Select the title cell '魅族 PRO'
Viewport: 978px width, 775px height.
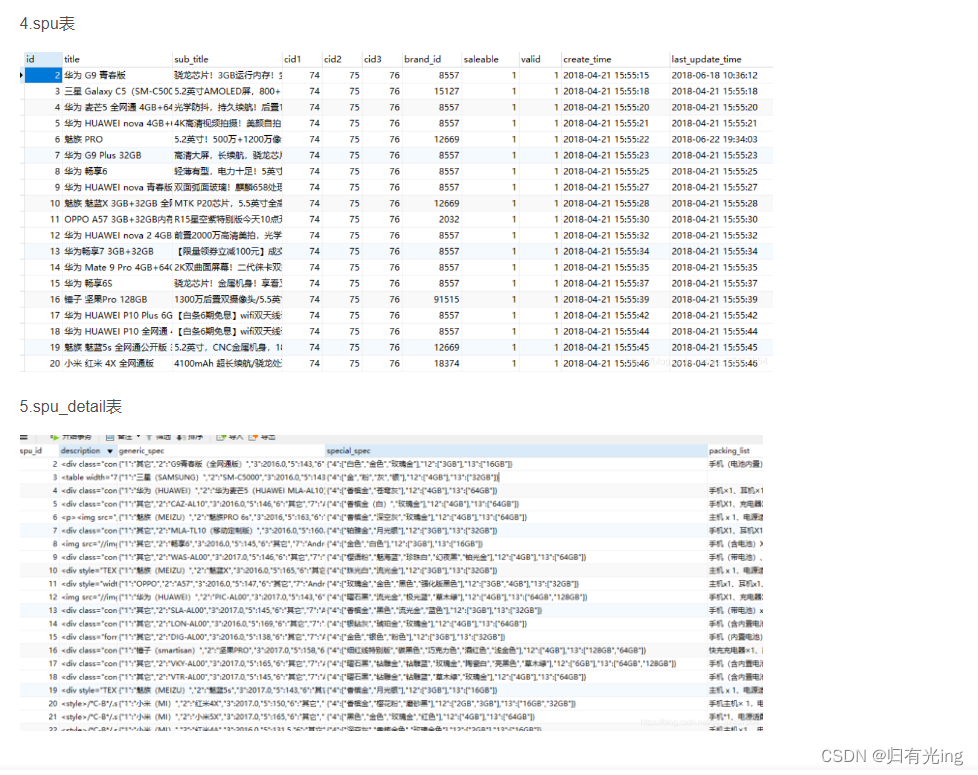click(117, 139)
